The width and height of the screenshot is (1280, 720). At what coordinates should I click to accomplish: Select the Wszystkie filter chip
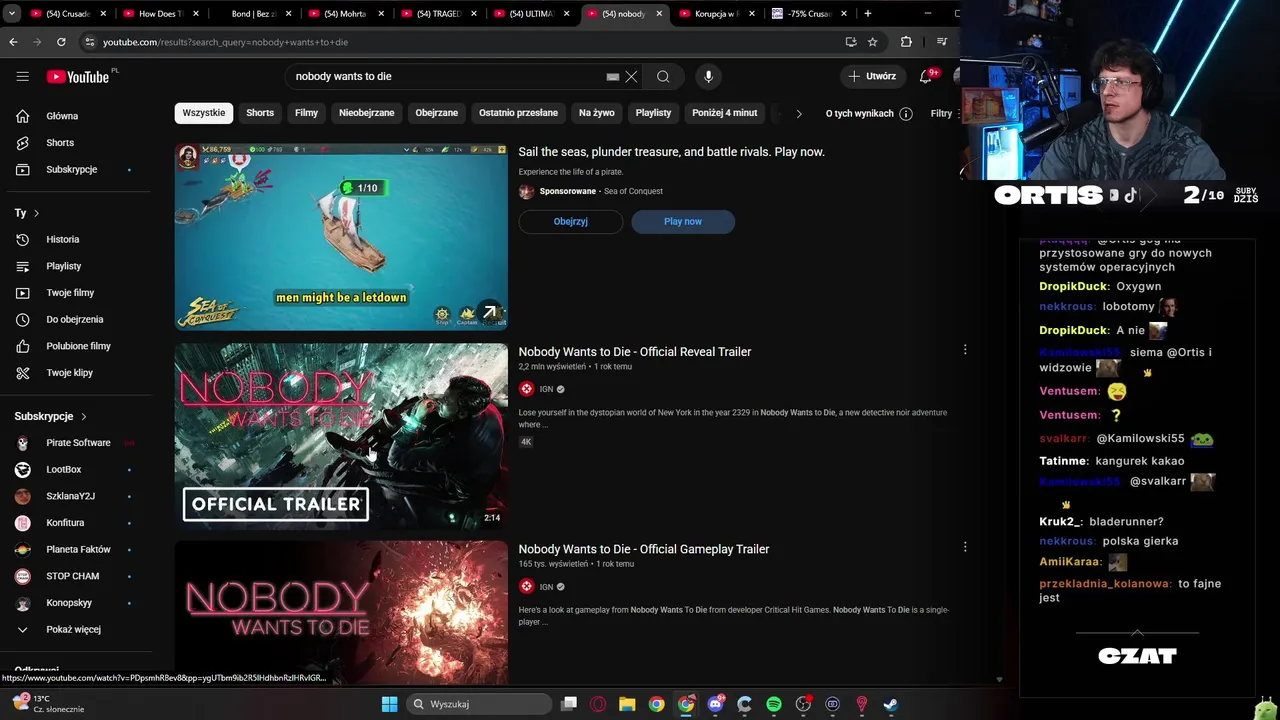coord(204,113)
